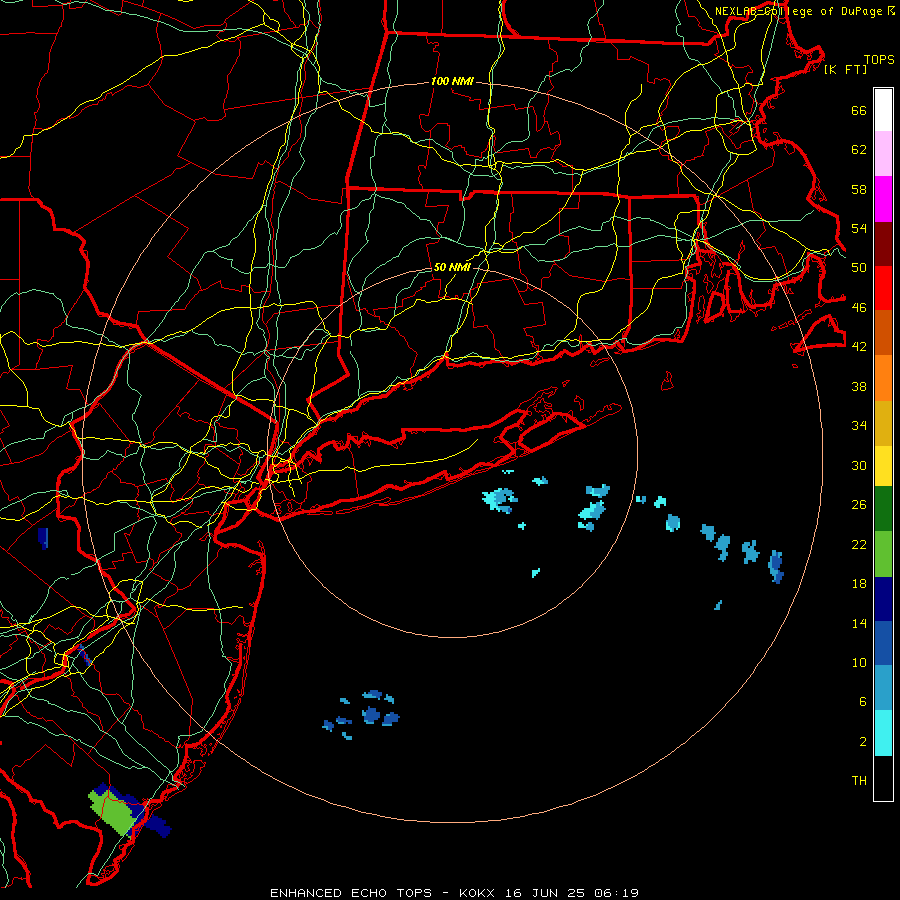The height and width of the screenshot is (900, 900).
Task: Click the medium blue 10-14 kft swatch
Action: (x=883, y=643)
